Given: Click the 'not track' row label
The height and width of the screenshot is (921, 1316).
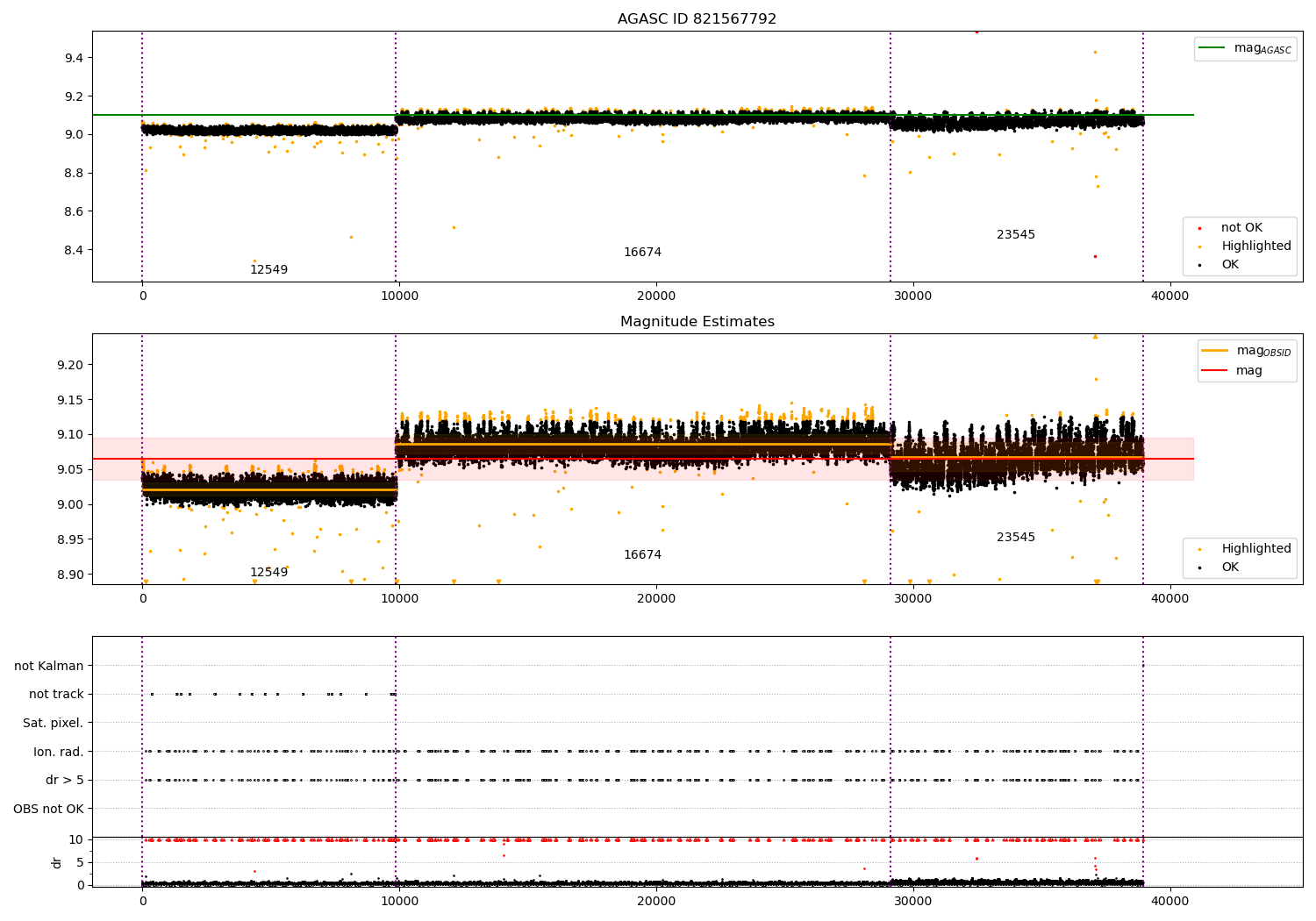Looking at the screenshot, I should [x=56, y=695].
